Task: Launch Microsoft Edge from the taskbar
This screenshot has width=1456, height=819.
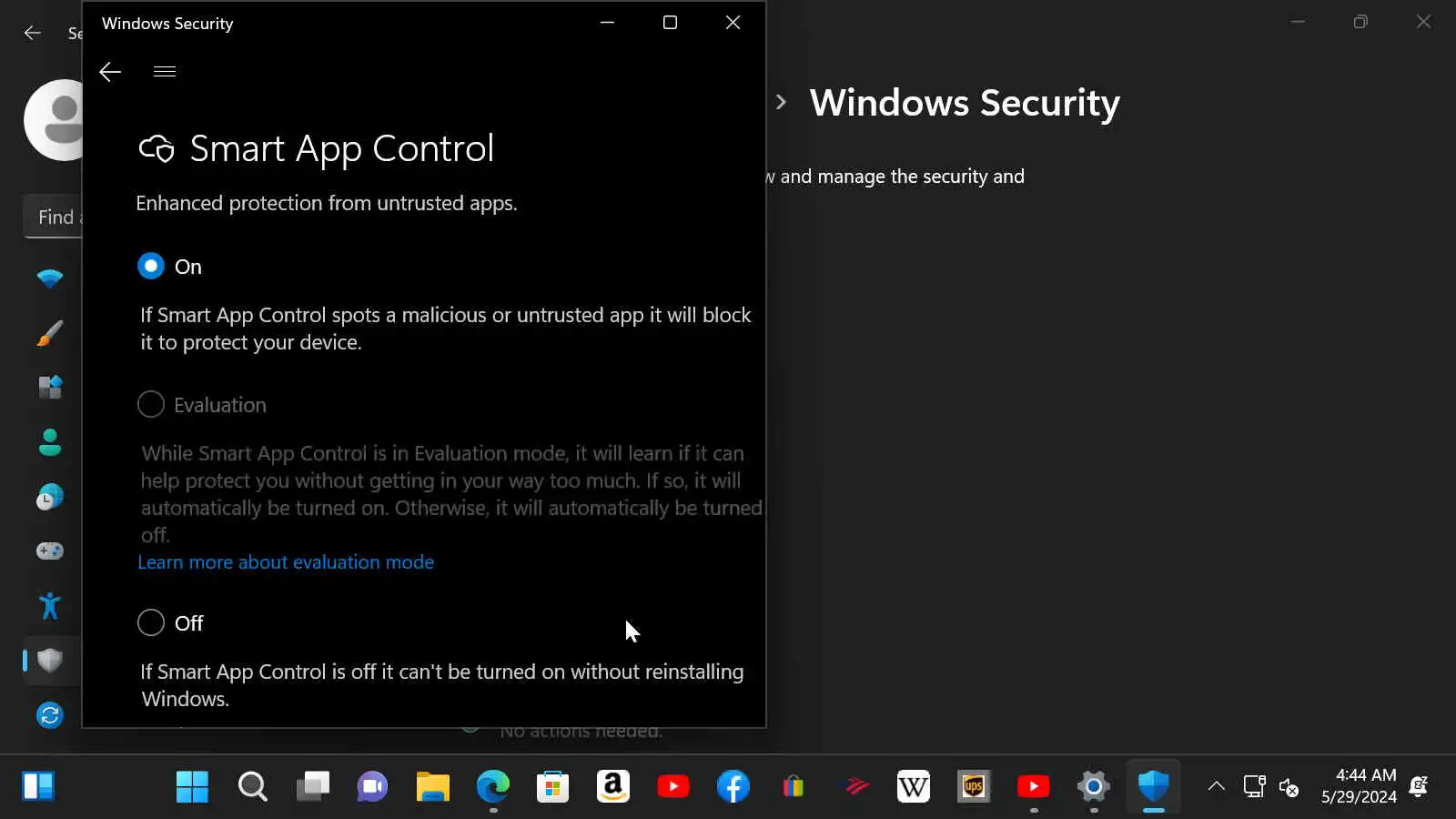Action: (x=492, y=786)
